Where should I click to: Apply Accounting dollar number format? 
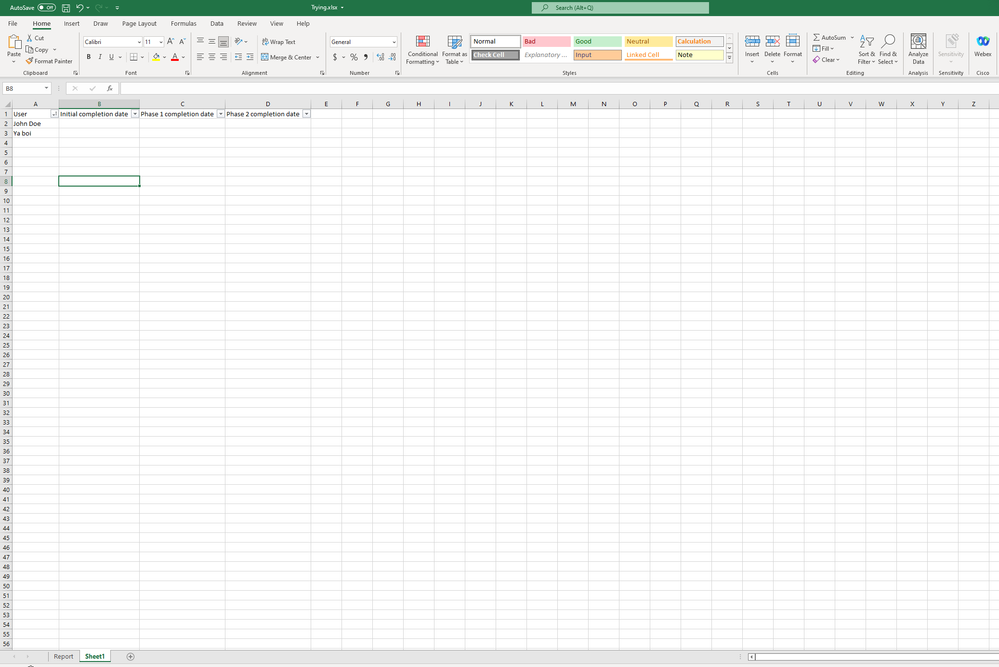334,57
